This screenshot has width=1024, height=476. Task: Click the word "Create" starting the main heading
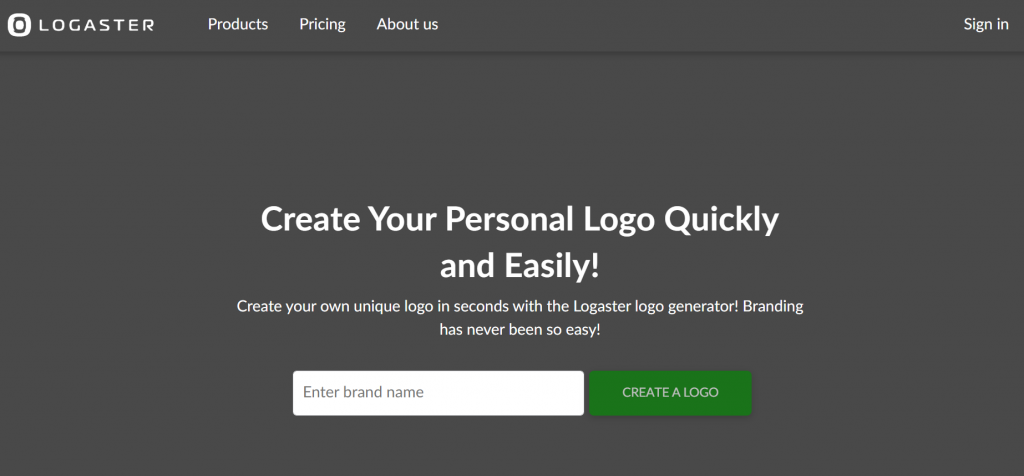(309, 219)
